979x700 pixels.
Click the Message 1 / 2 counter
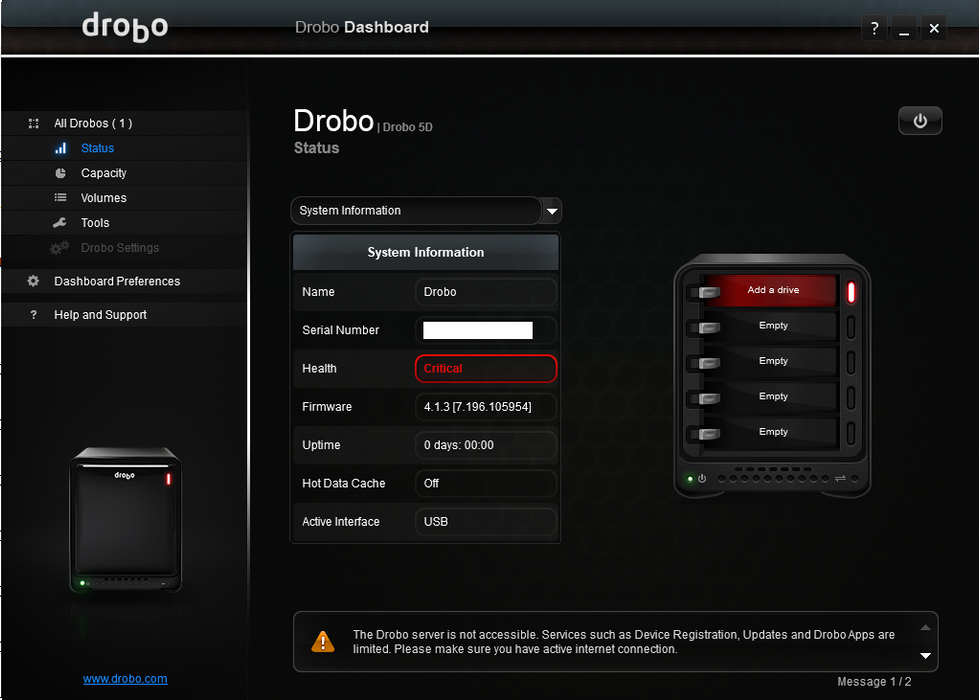(x=874, y=681)
